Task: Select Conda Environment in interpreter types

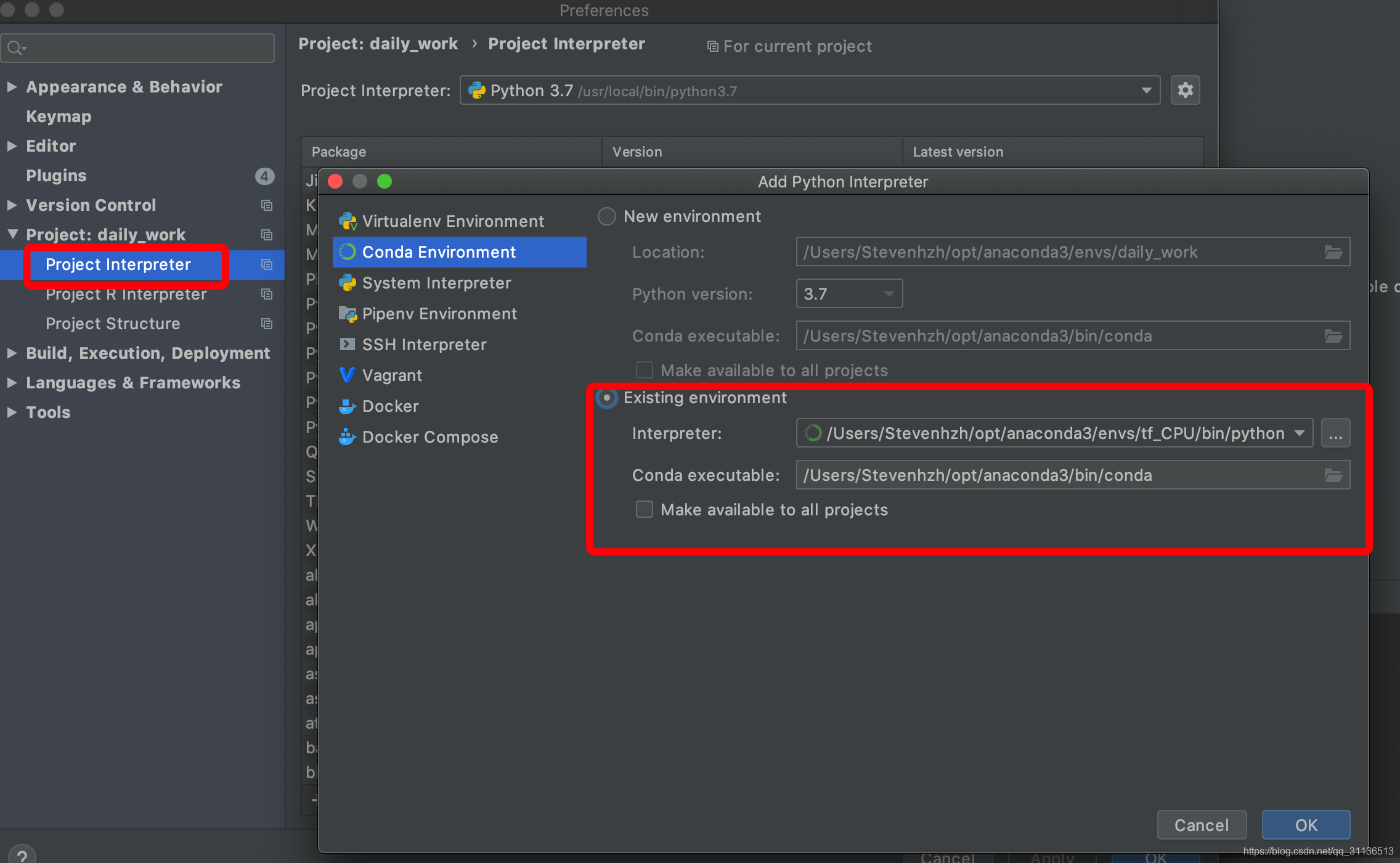Action: coord(459,252)
